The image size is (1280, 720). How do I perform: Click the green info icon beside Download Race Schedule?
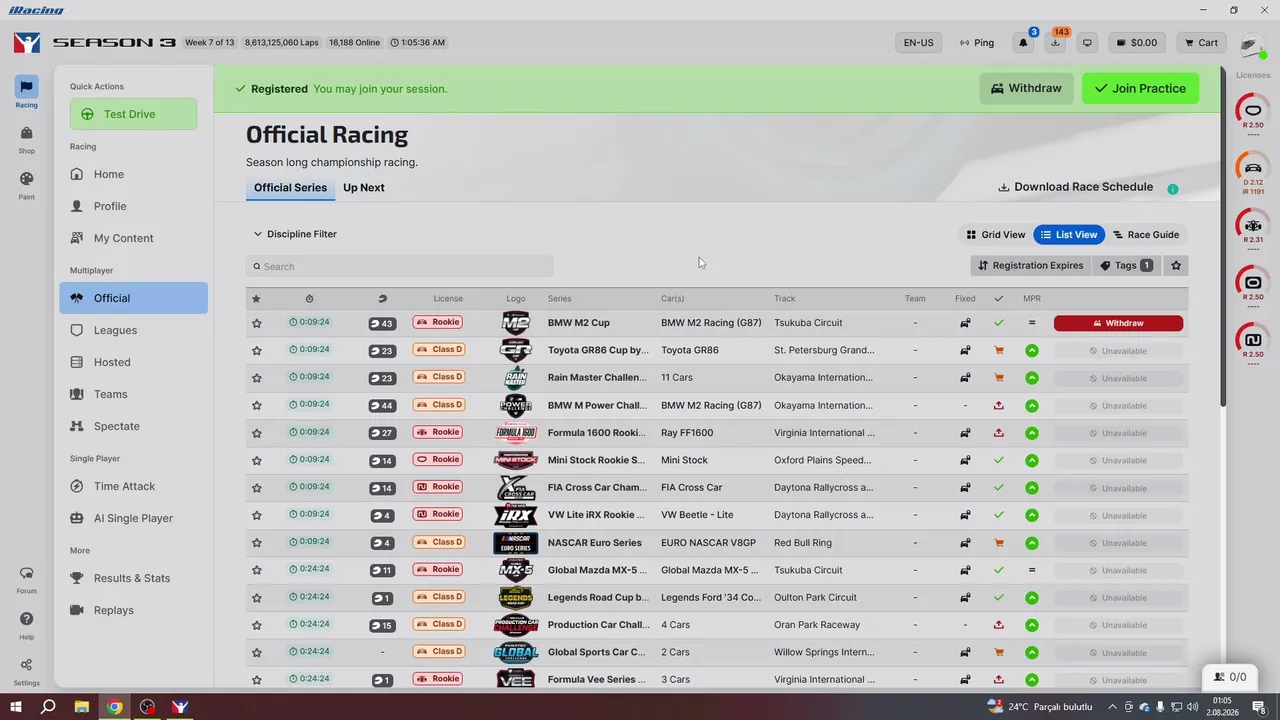click(1173, 189)
